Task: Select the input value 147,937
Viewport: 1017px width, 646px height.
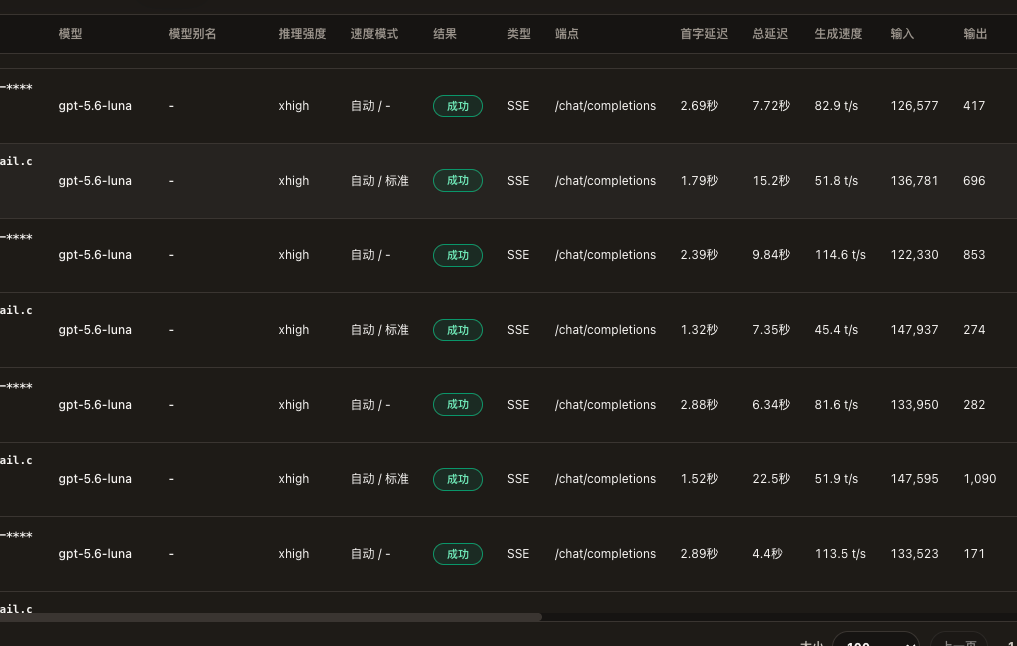Action: (x=914, y=330)
